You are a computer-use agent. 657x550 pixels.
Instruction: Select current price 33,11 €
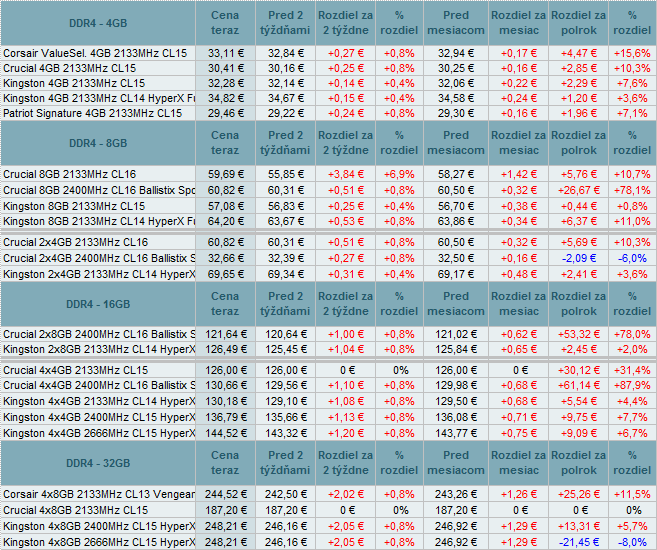pos(226,53)
